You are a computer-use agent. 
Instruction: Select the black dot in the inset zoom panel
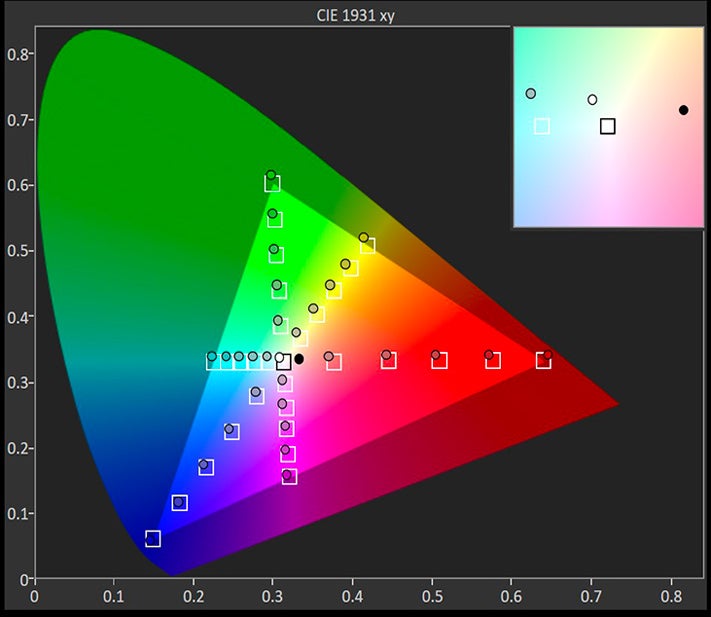tap(683, 110)
